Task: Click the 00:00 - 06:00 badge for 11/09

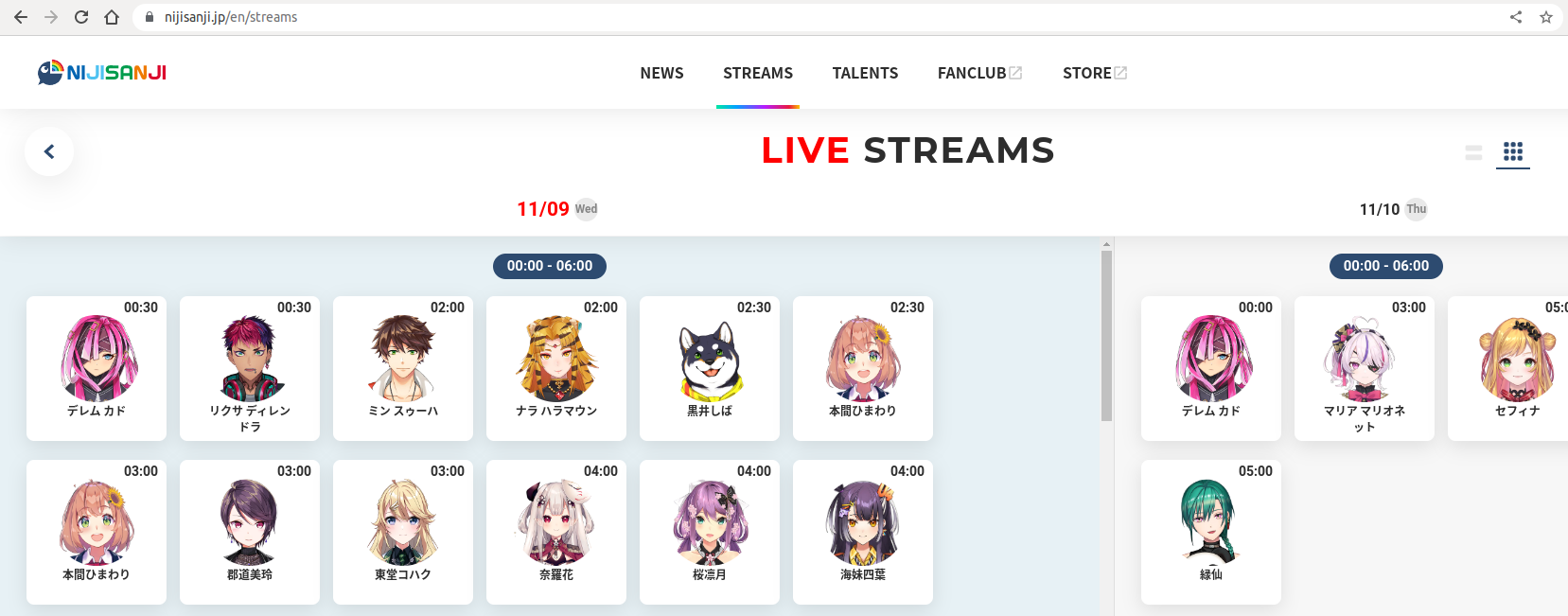Action: (x=550, y=266)
